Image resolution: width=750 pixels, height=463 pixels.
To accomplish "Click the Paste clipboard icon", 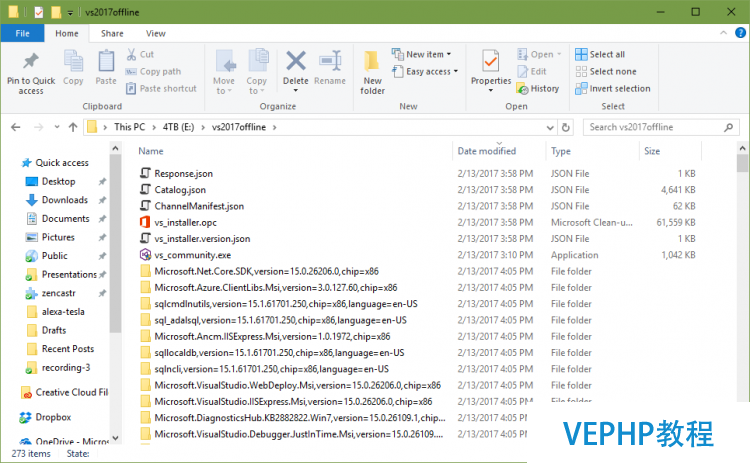I will click(x=106, y=61).
